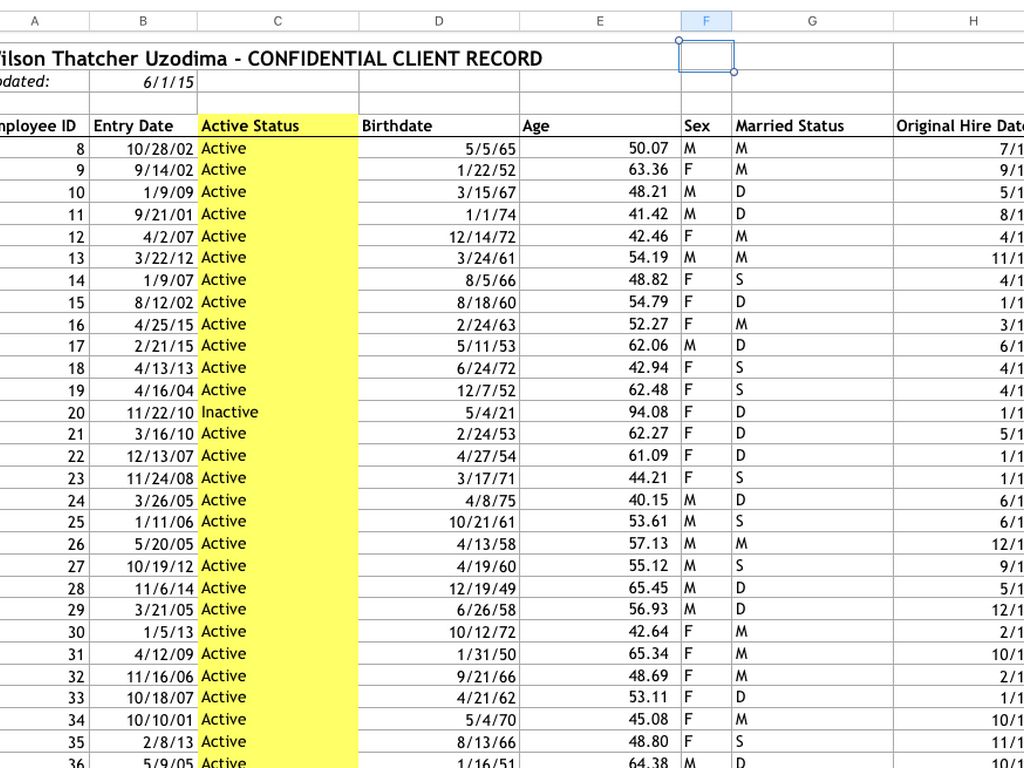This screenshot has height=768, width=1024.
Task: Click the column B header letter
Action: pos(143,21)
